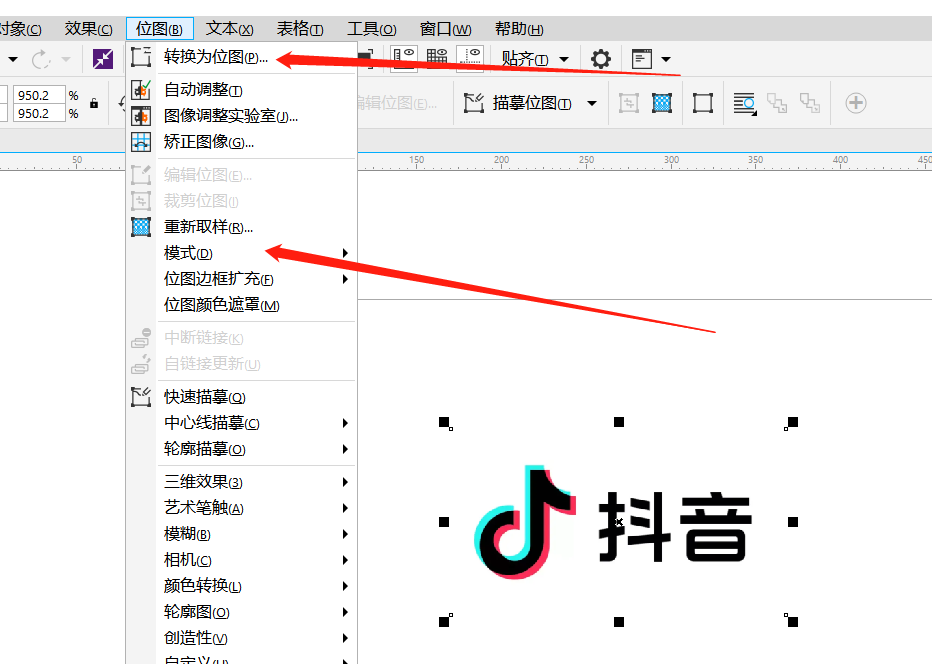Click the 抖音 logo bitmap on canvas
This screenshot has width=932, height=664.
pos(613,522)
